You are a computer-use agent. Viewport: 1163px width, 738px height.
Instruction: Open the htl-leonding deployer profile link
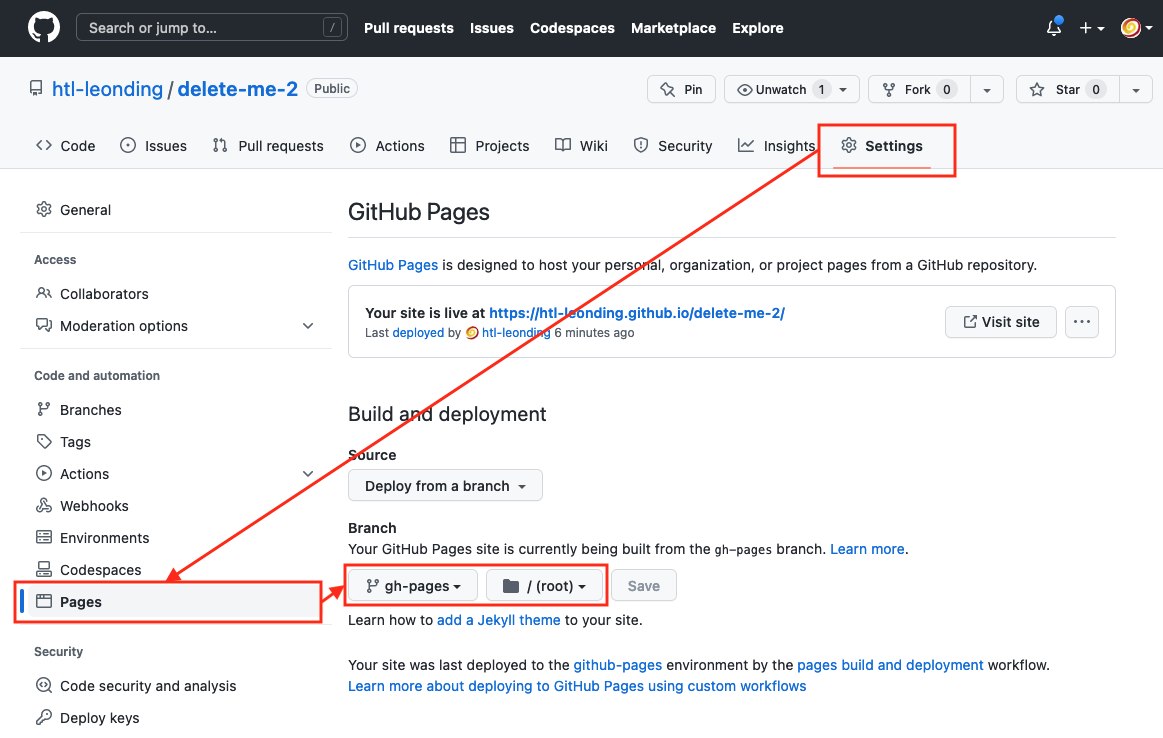pos(516,333)
